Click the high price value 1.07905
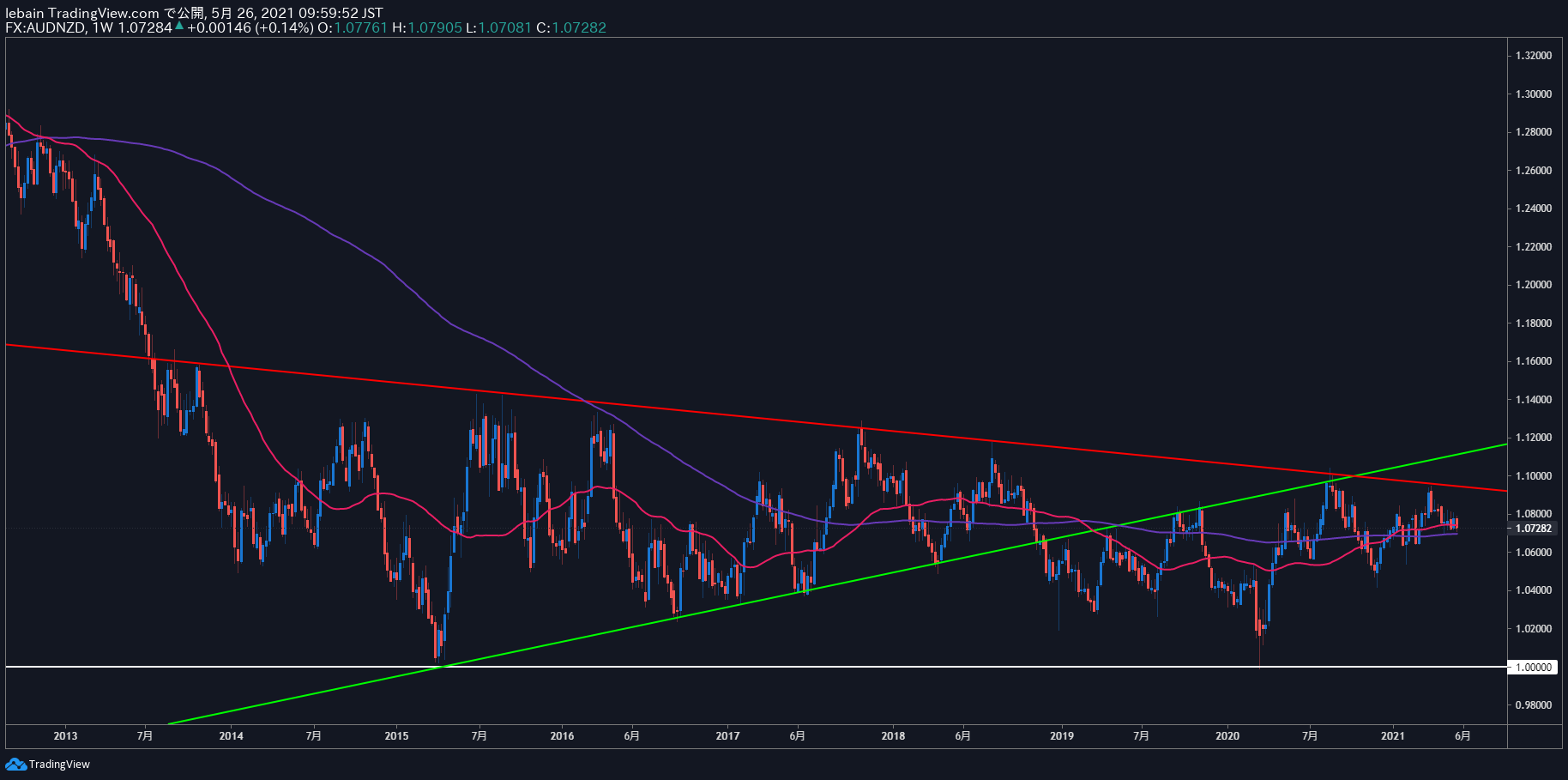Image resolution: width=1568 pixels, height=780 pixels. pyautogui.click(x=435, y=27)
